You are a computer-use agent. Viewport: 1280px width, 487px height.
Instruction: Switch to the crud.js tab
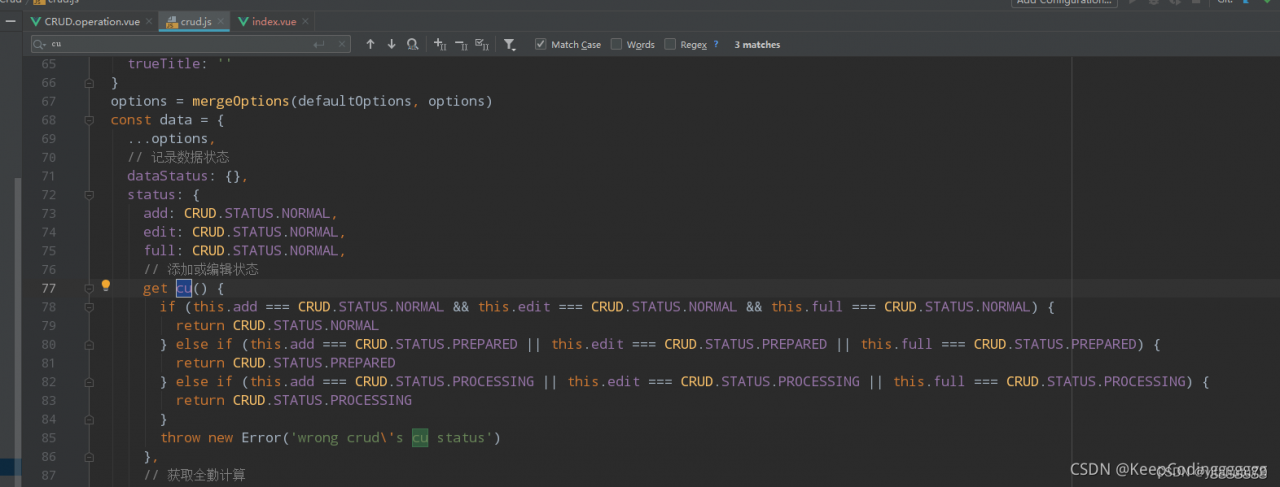[193, 21]
